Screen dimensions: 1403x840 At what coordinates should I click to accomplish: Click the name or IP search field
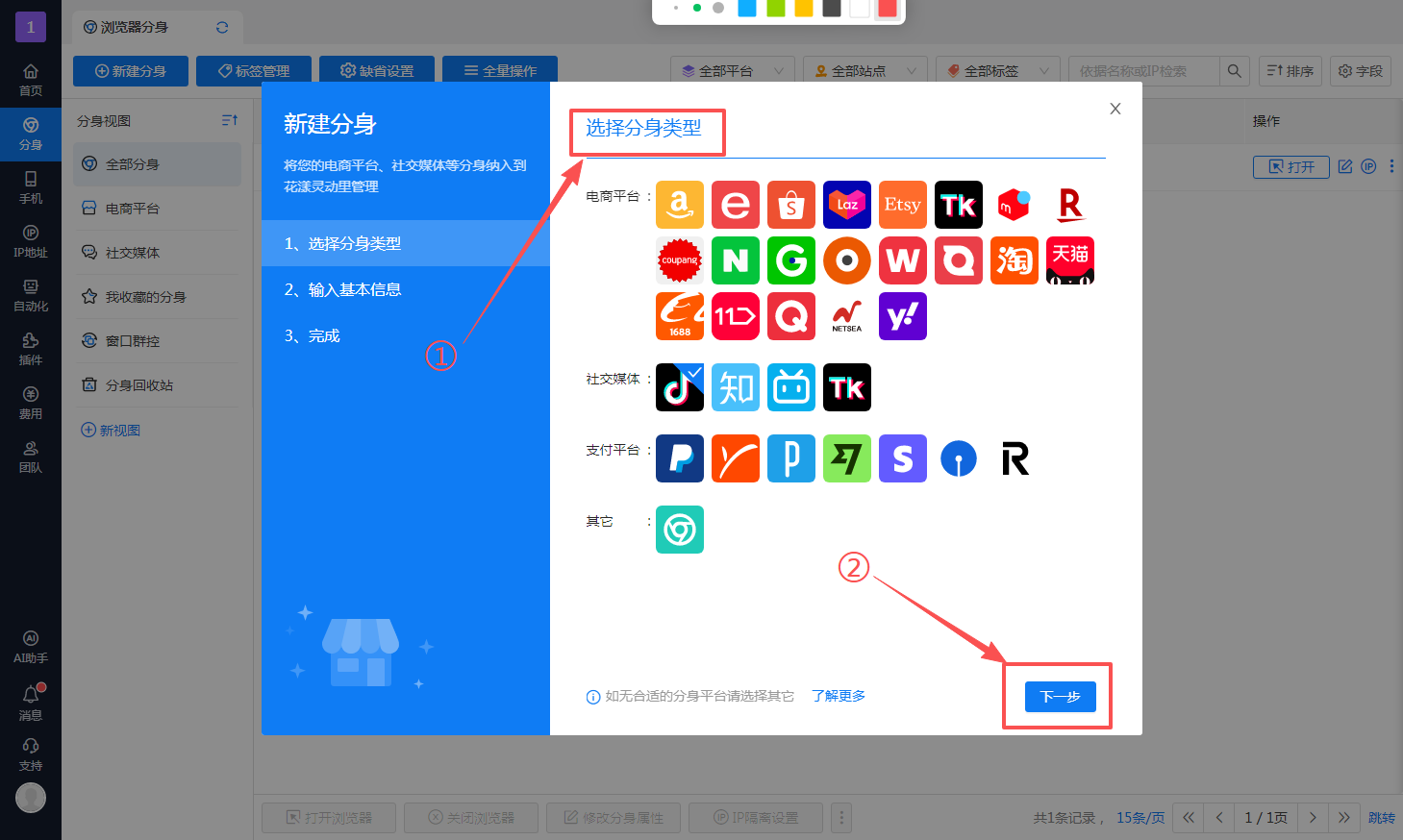click(x=1143, y=71)
